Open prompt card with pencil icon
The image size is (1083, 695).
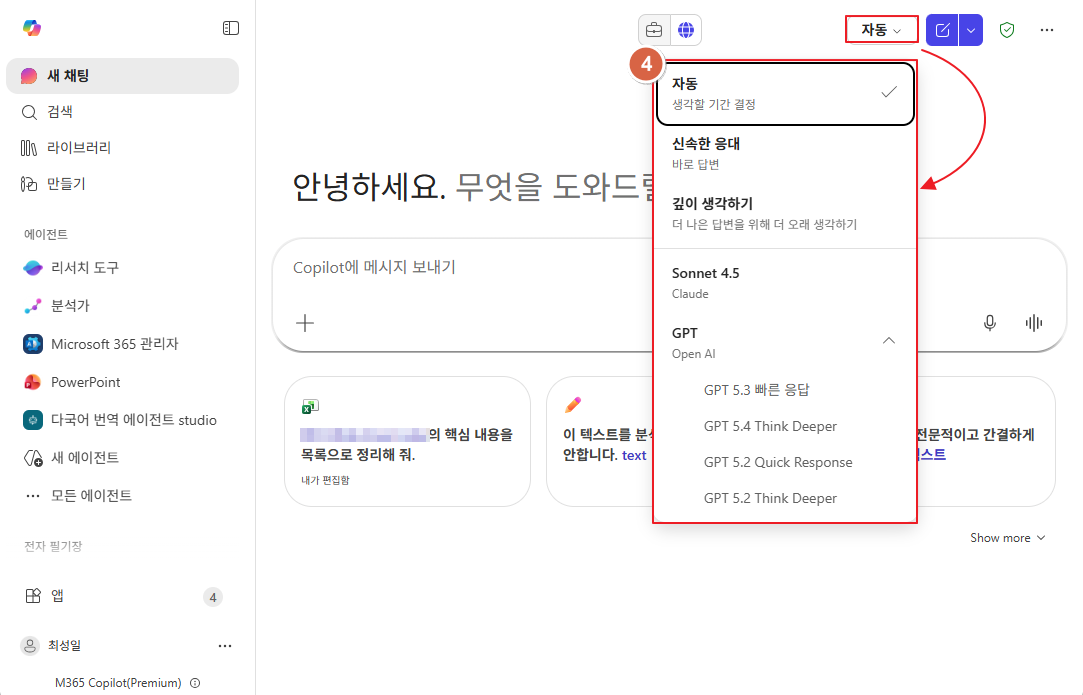600,441
